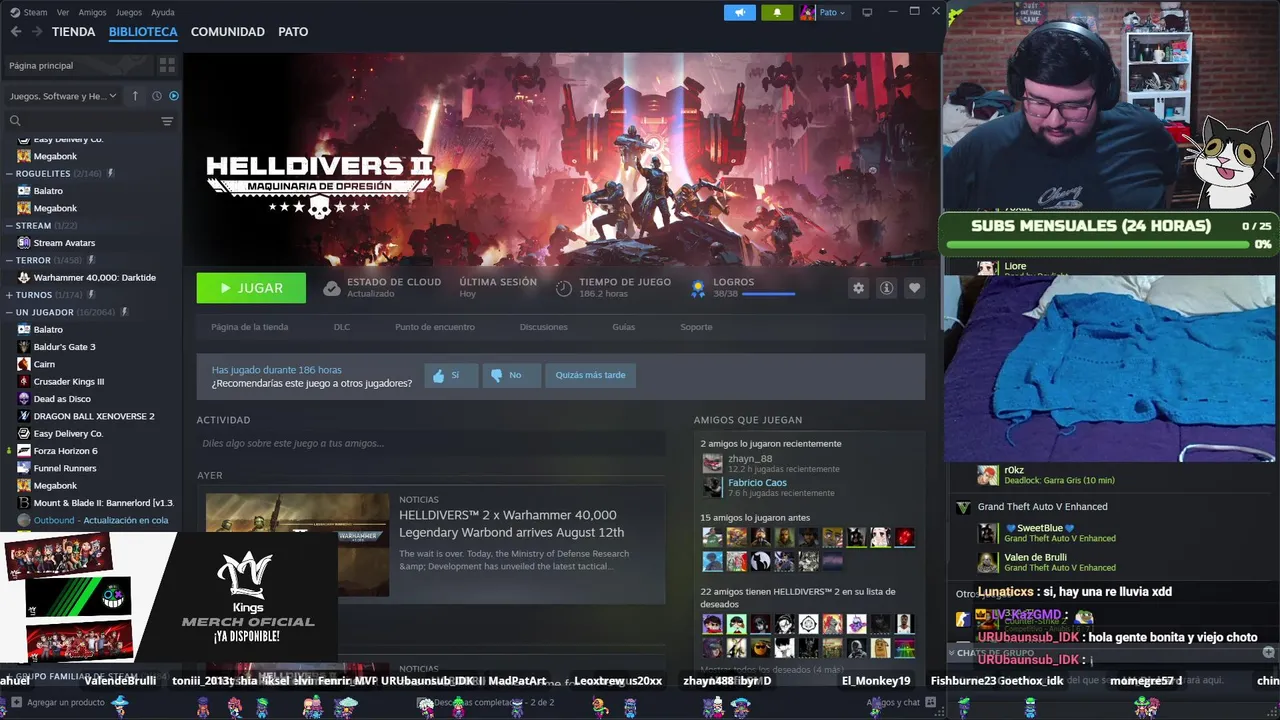
Task: Click the library search field
Action: (x=80, y=121)
